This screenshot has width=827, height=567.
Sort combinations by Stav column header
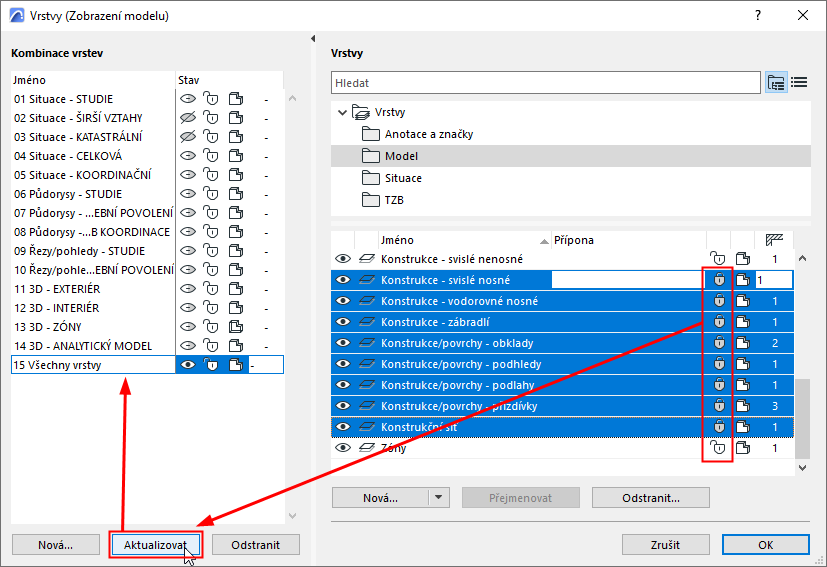[229, 80]
